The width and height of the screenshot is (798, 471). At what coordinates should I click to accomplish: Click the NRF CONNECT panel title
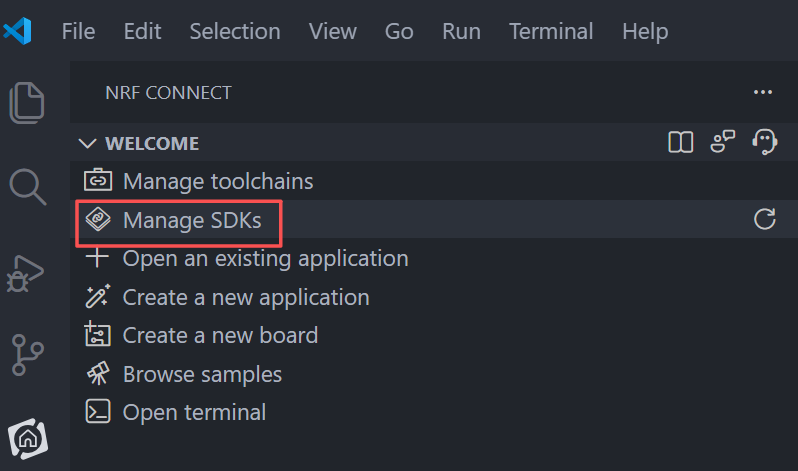pos(168,93)
